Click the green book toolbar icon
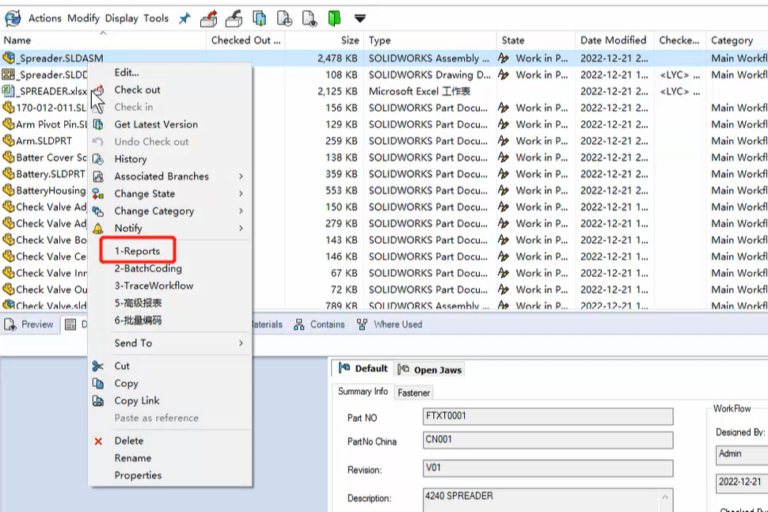This screenshot has height=512, width=768. 334,19
